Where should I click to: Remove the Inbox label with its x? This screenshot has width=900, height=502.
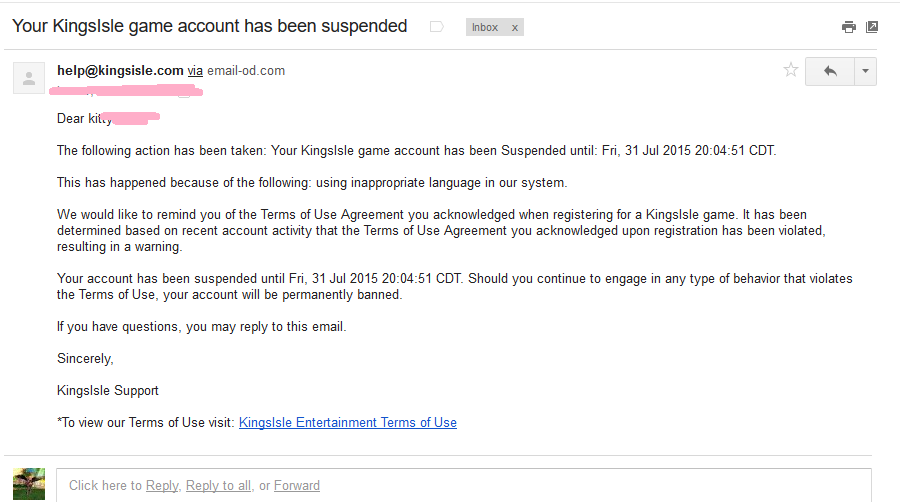pos(515,27)
